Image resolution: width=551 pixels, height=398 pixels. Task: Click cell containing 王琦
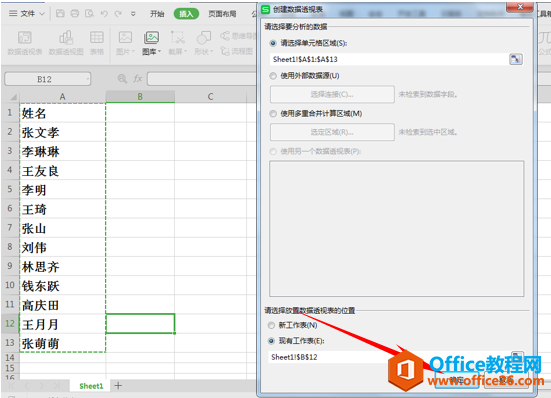tap(63, 209)
